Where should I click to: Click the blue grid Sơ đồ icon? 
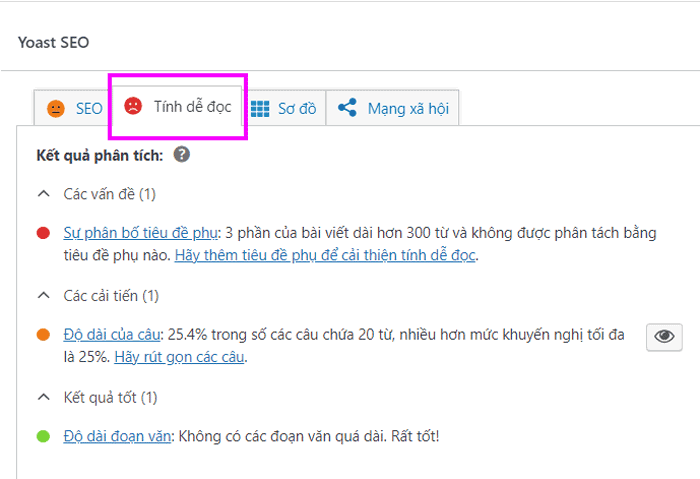260,108
